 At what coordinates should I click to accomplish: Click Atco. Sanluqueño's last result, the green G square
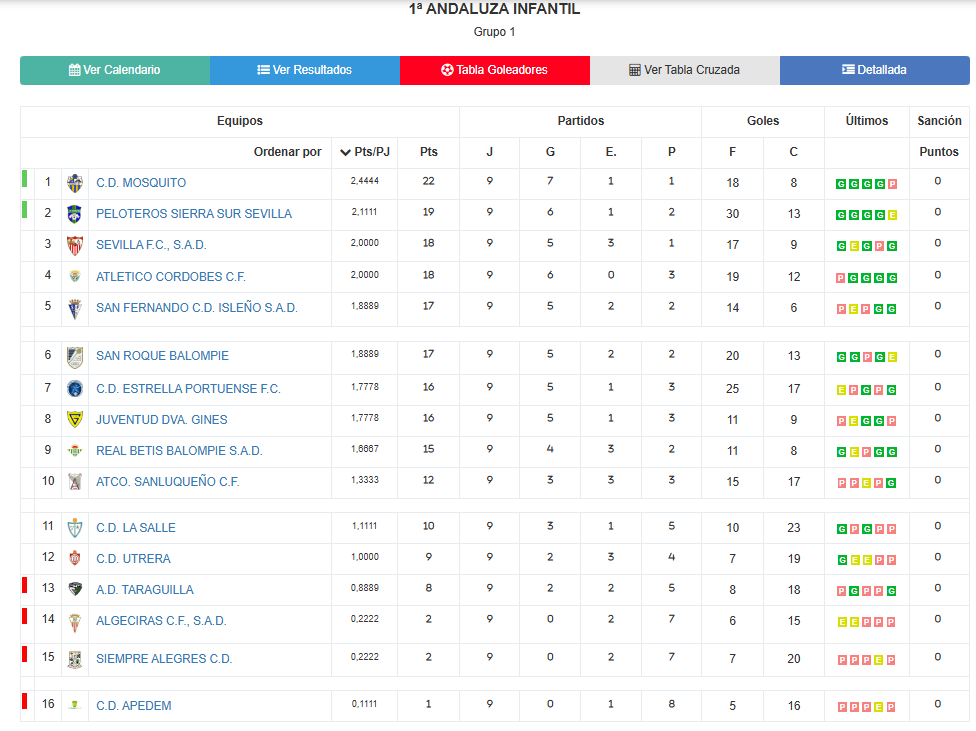[x=891, y=483]
